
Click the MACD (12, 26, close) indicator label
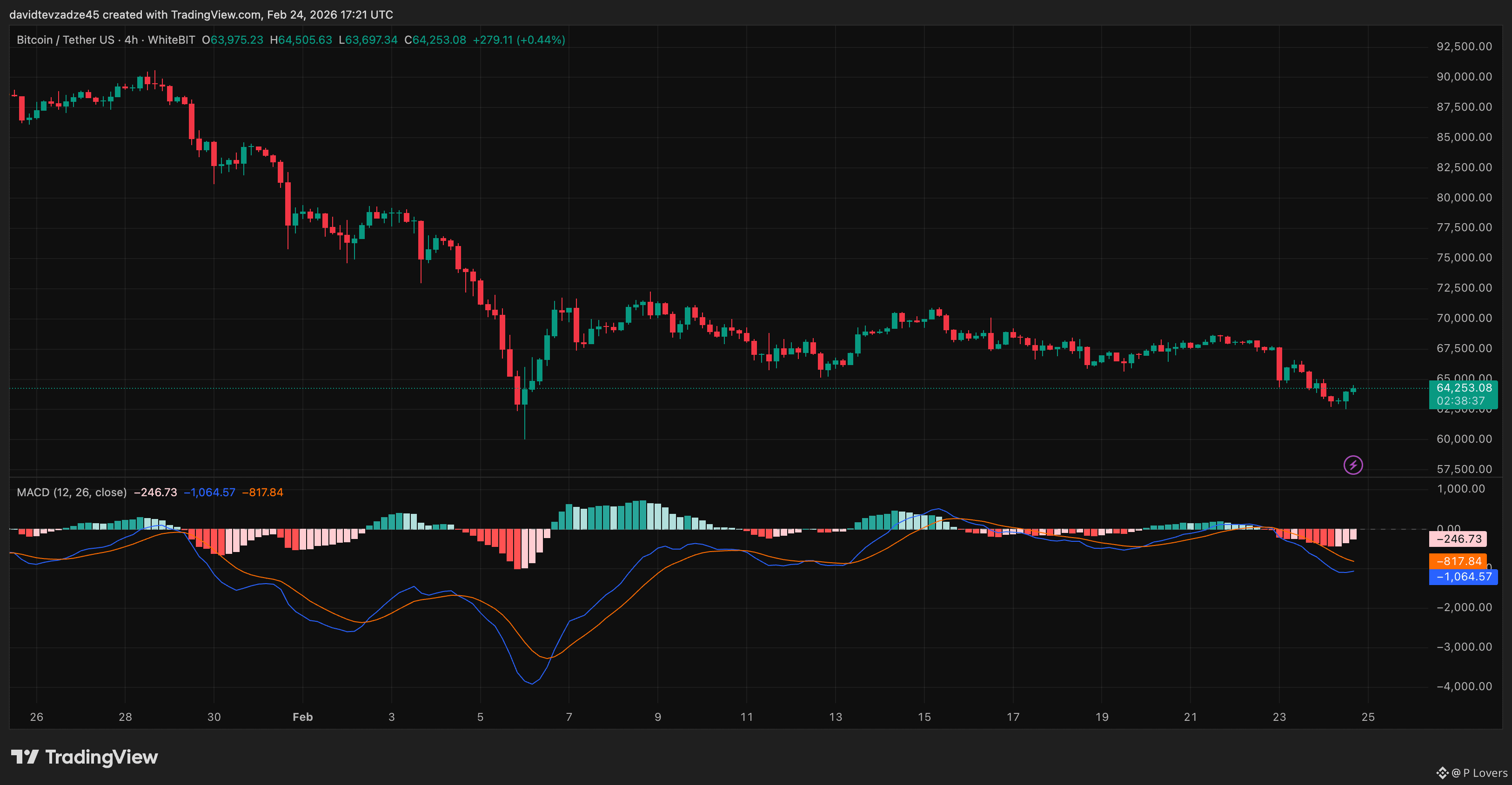(x=72, y=492)
